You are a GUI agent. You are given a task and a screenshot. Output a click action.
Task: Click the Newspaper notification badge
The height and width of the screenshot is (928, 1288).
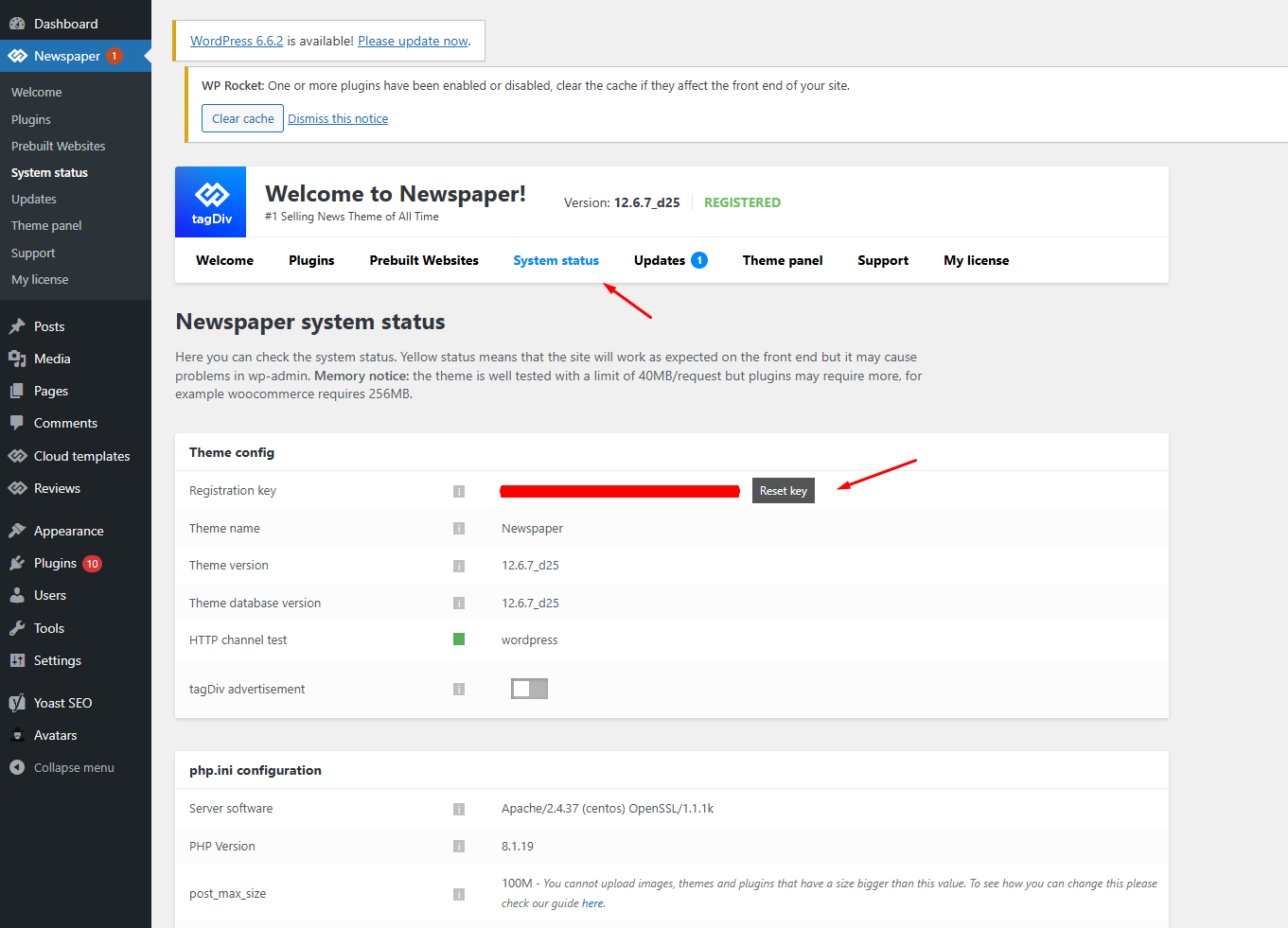coord(115,56)
